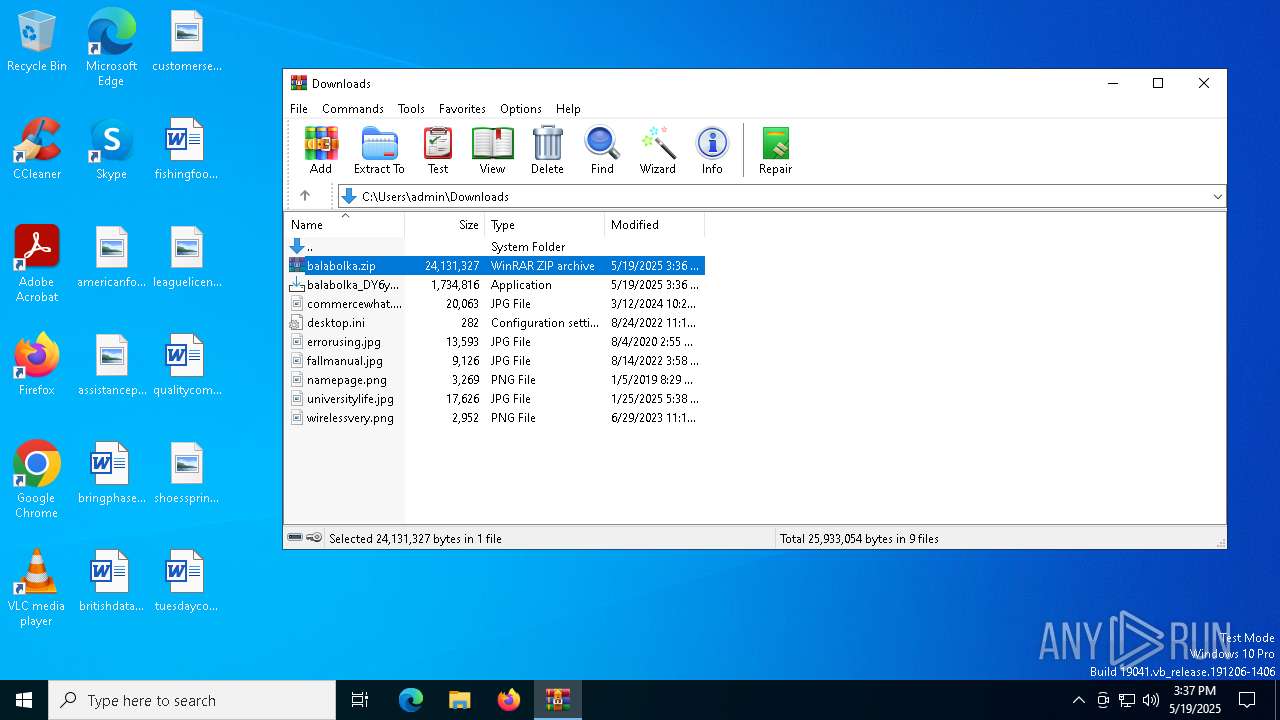Viewport: 1280px width, 720px height.
Task: Open the Microsoft Edge desktop shortcut
Action: click(x=111, y=47)
